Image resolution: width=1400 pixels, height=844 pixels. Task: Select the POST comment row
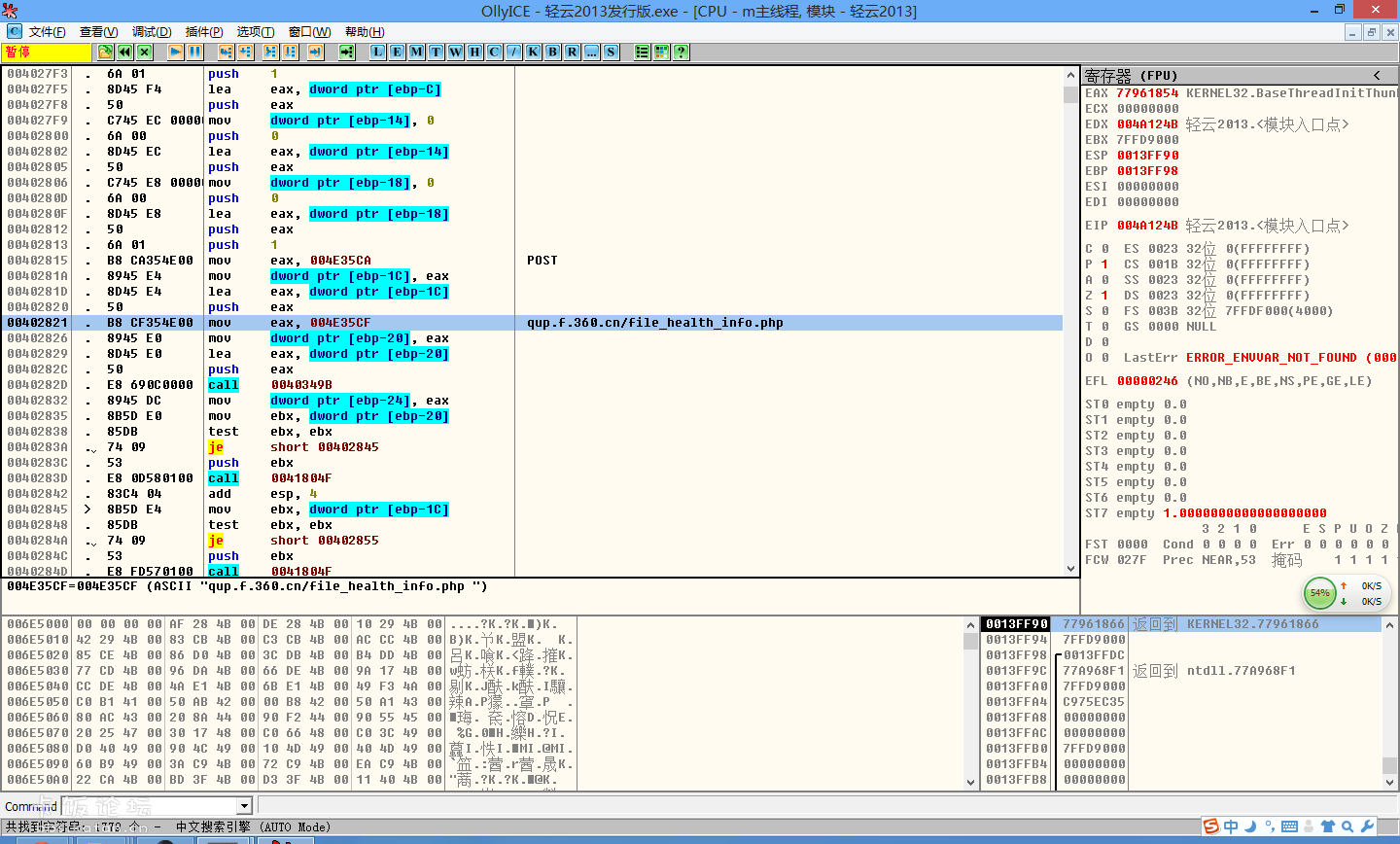pos(542,261)
